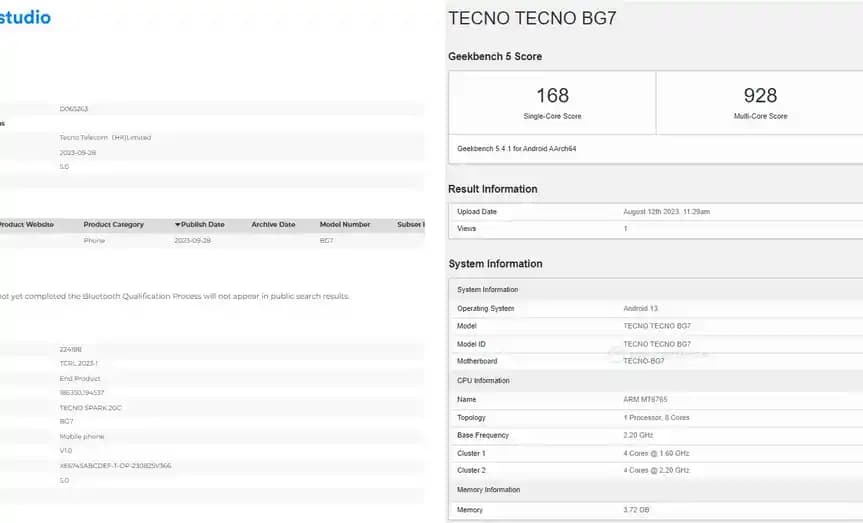Sort the listing by Publish Date arrow
This screenshot has width=863, height=523.
click(178, 225)
